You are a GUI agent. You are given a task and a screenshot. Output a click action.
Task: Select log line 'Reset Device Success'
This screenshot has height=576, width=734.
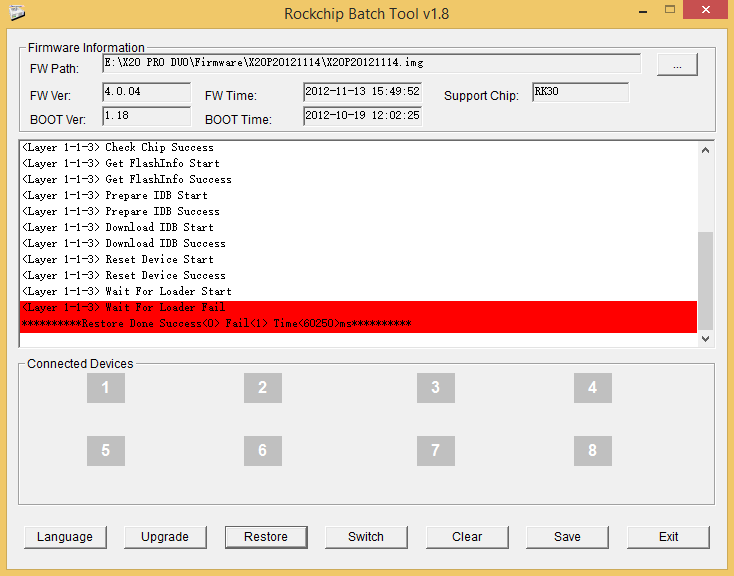pos(359,275)
